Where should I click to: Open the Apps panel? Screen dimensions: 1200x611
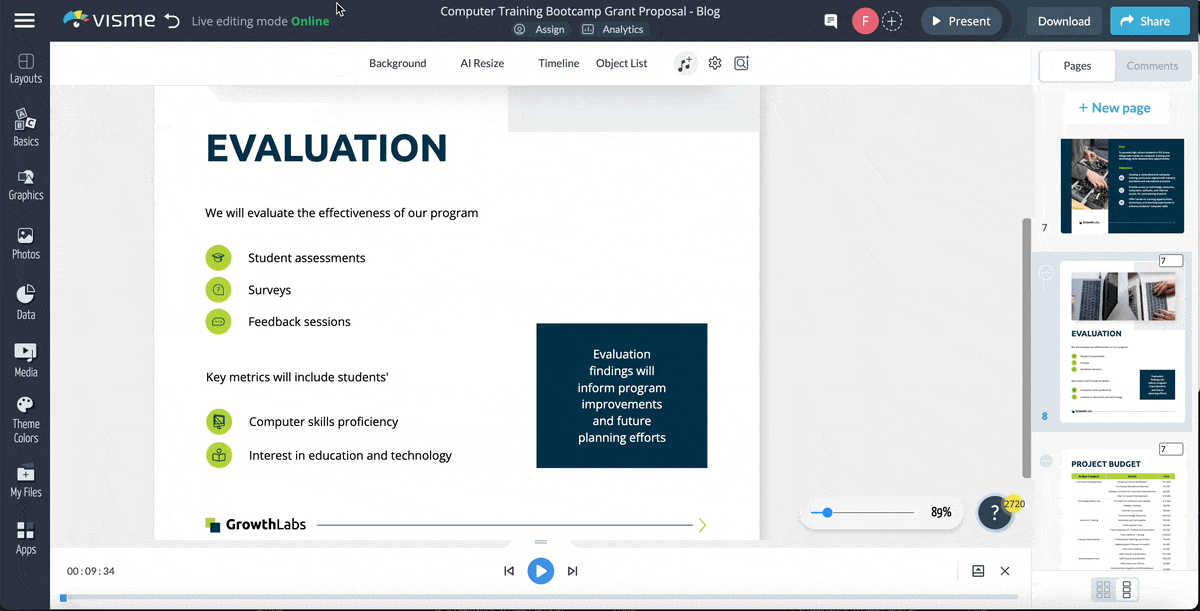click(x=25, y=537)
